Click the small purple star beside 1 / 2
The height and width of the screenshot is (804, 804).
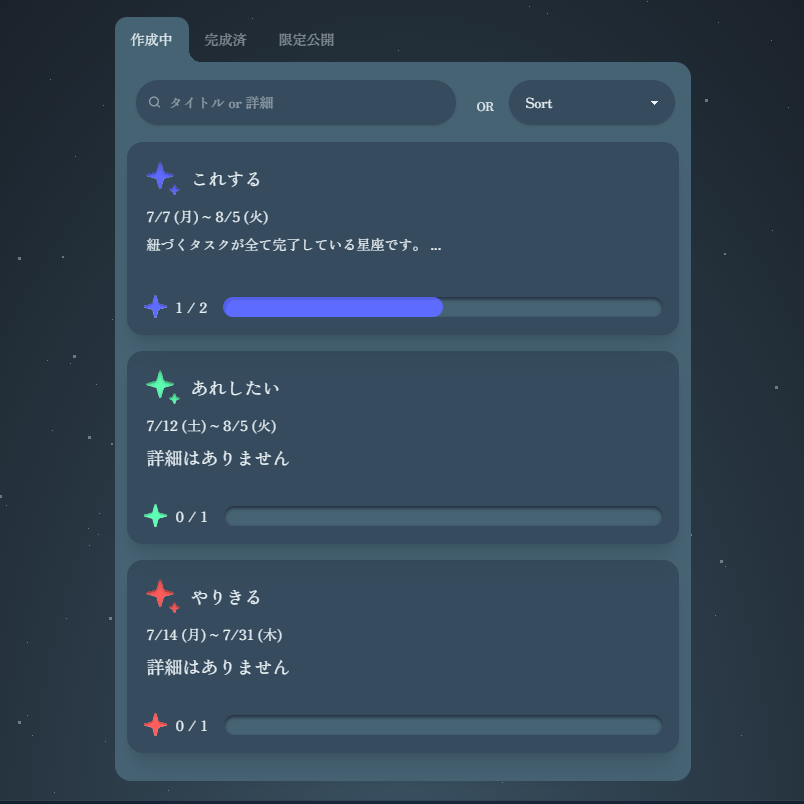(155, 306)
